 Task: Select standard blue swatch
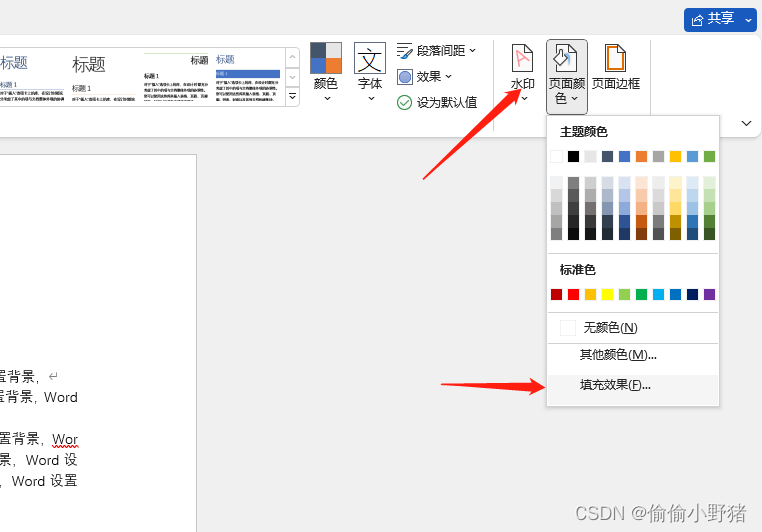tap(675, 294)
